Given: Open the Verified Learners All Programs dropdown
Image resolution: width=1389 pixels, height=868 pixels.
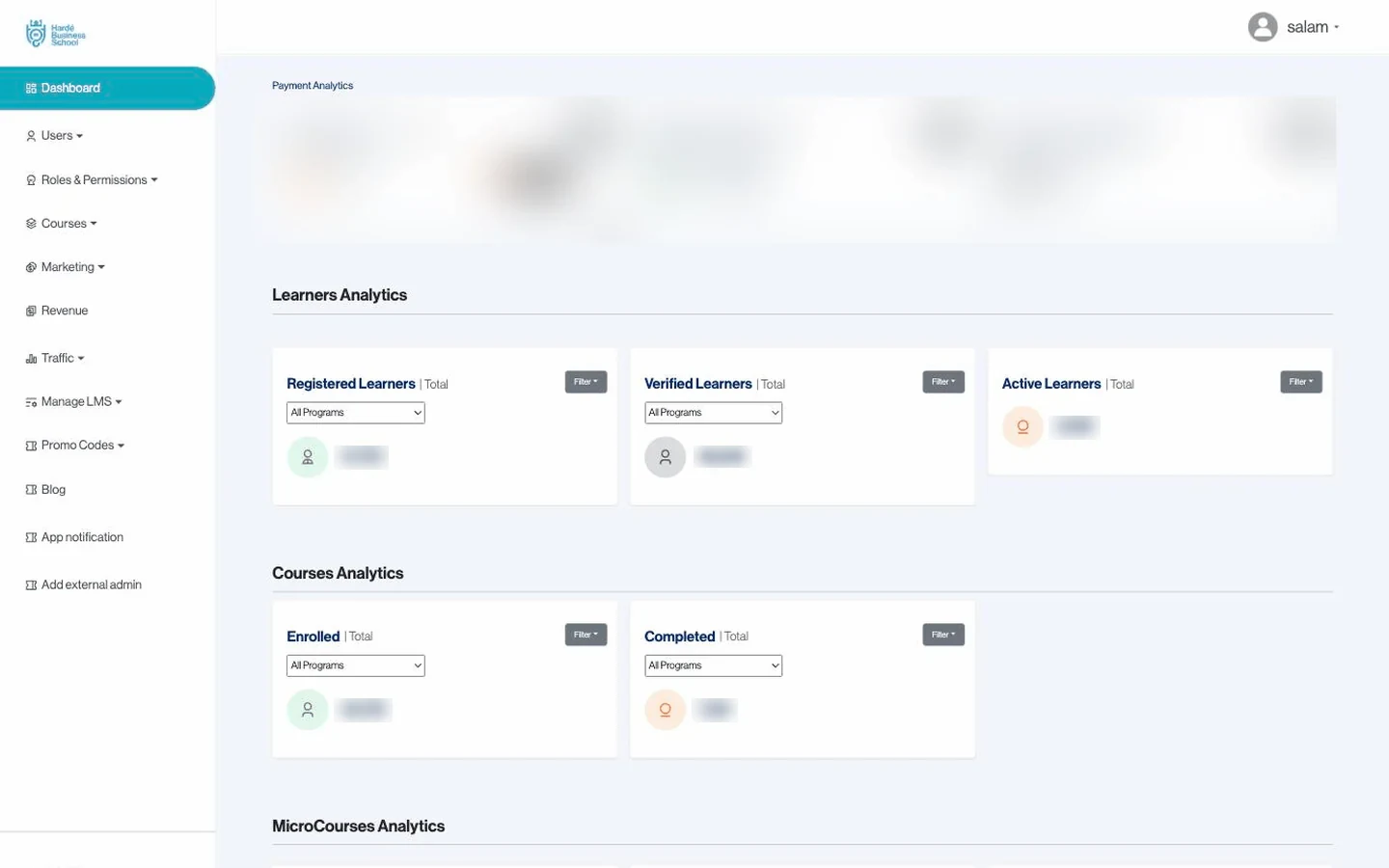Looking at the screenshot, I should coord(714,413).
